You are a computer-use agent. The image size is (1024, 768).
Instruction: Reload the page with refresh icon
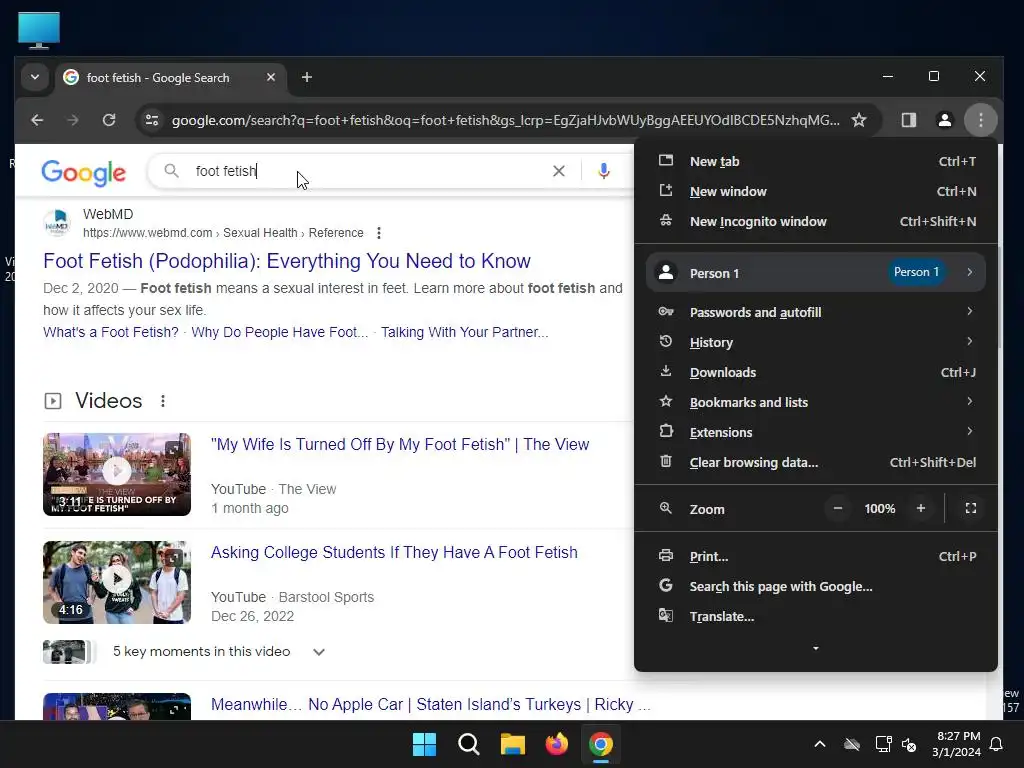109,120
